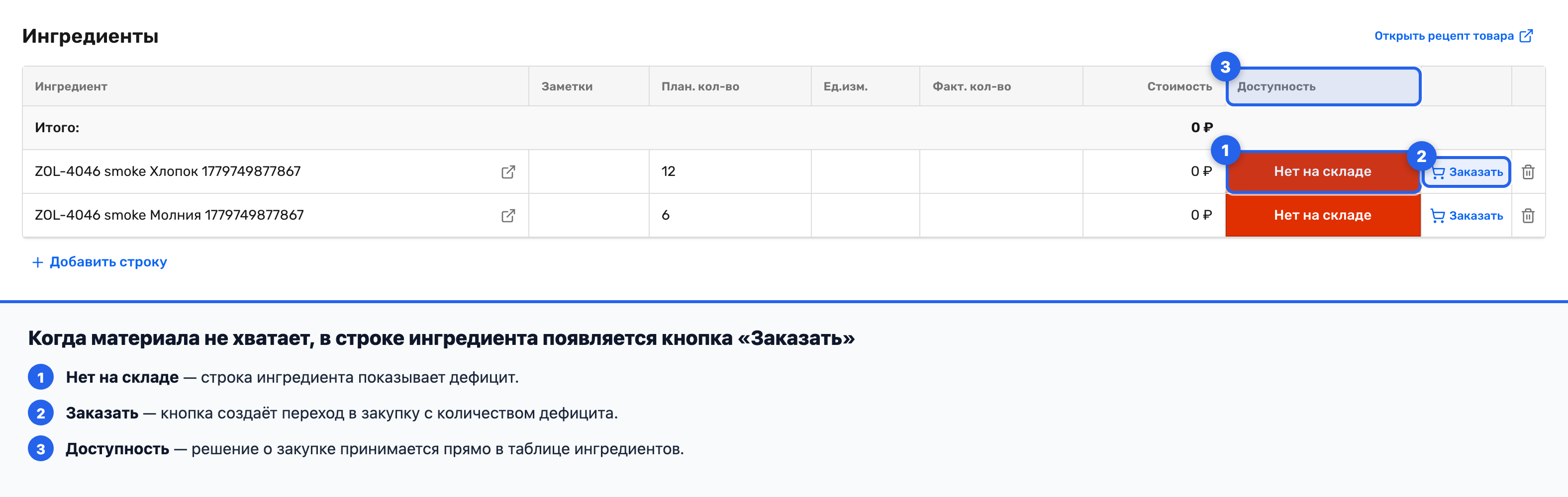Select 'ZOL-4046 smoke Молния 1779749877867' ingredient name

pos(169,215)
